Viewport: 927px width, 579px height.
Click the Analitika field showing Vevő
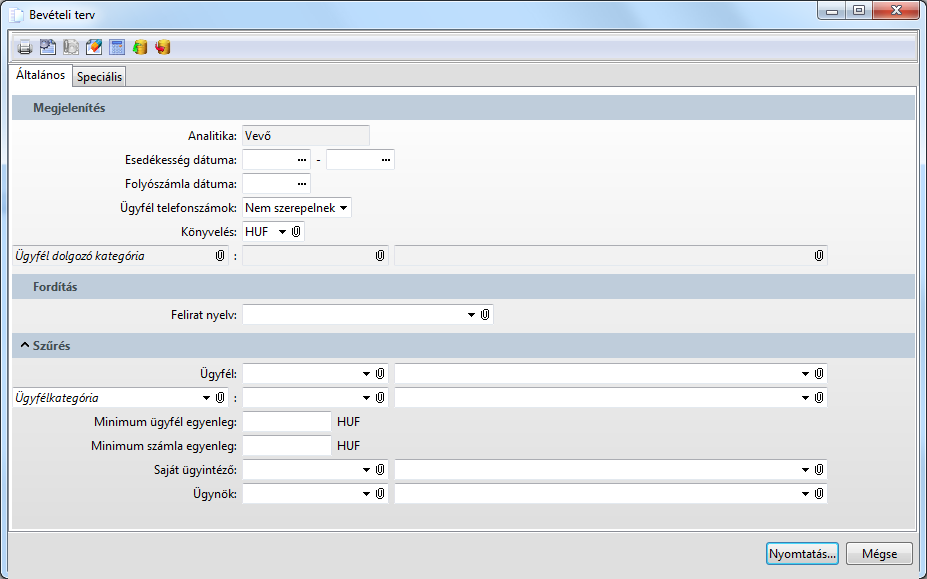point(306,135)
